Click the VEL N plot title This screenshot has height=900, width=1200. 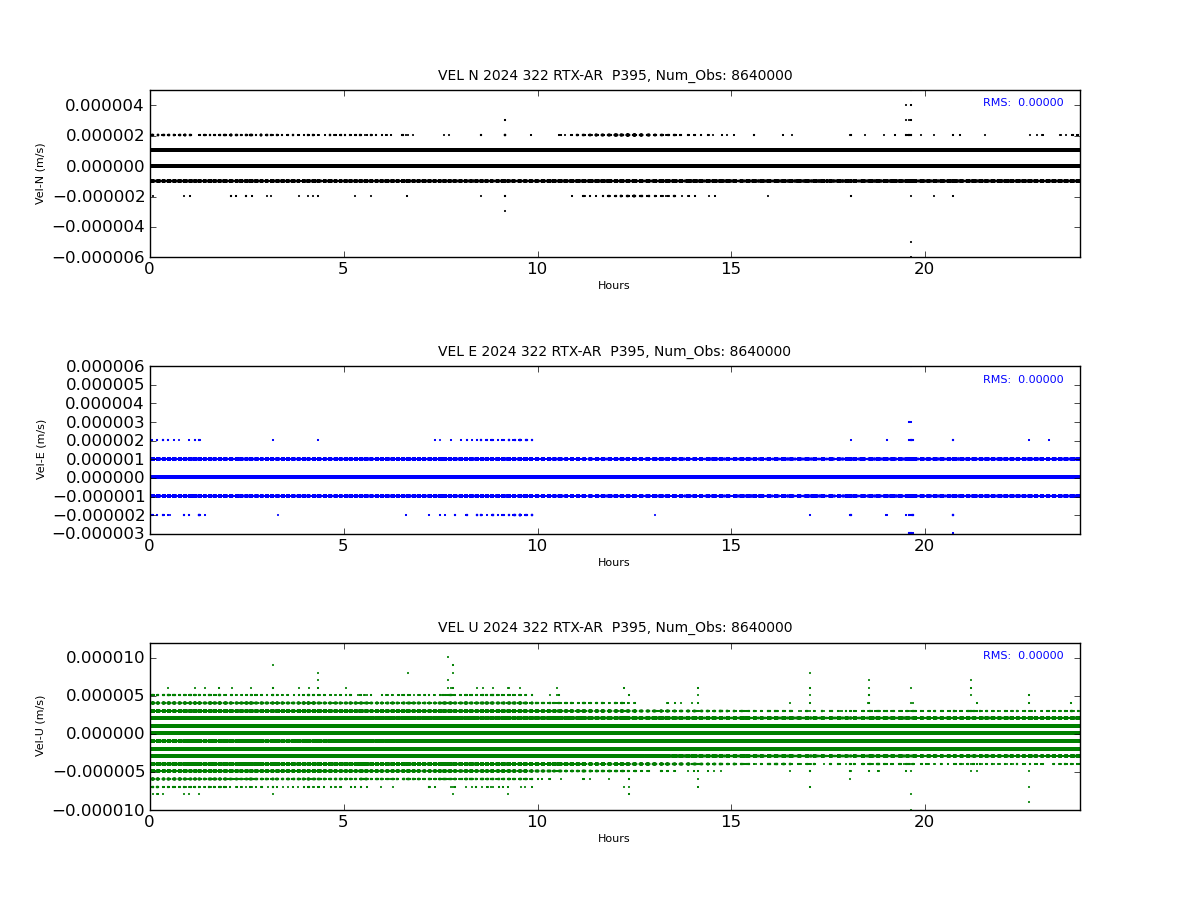pos(615,76)
